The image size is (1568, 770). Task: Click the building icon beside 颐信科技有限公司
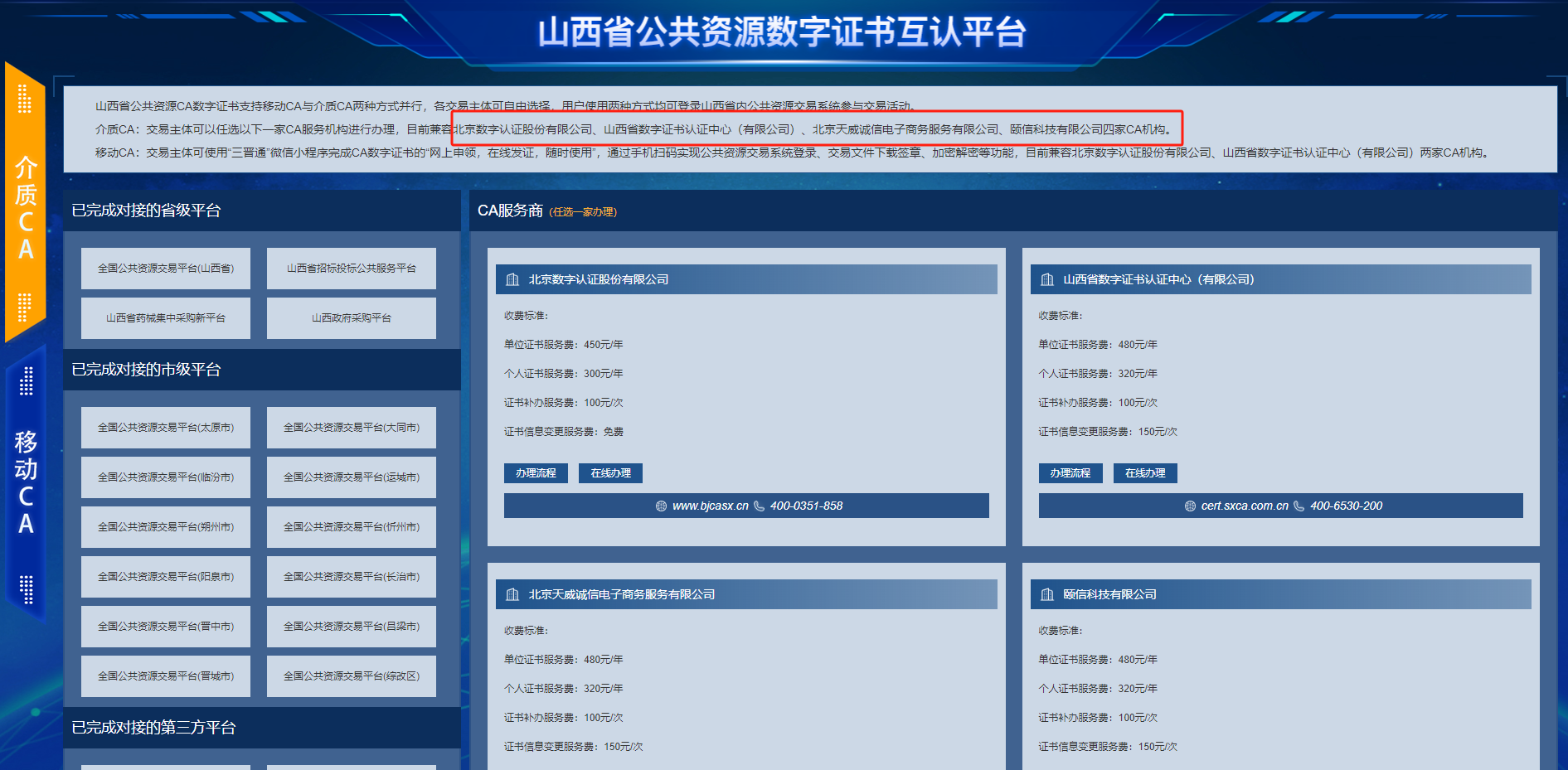click(x=1047, y=595)
